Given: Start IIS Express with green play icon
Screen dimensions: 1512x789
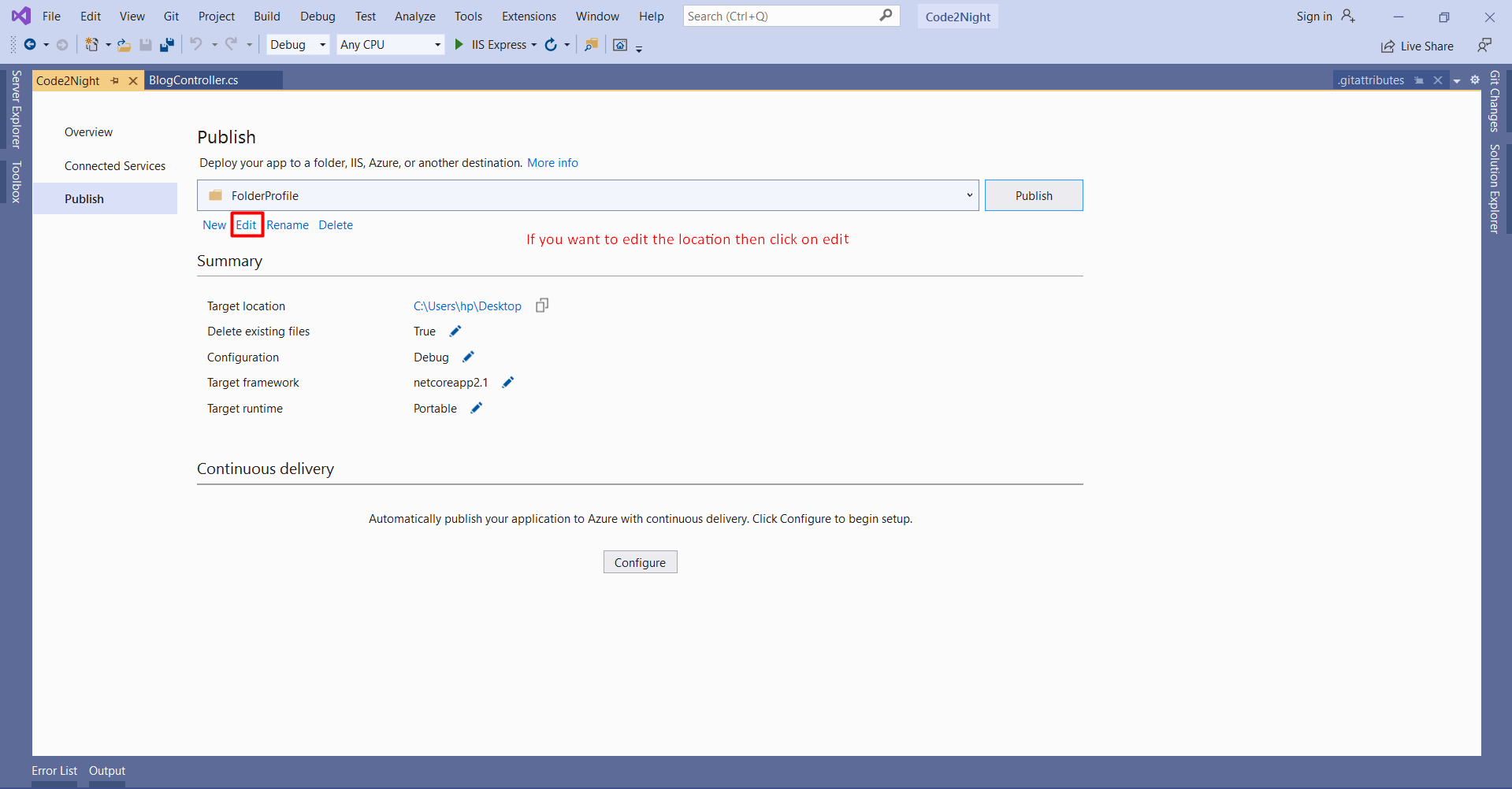Looking at the screenshot, I should pos(459,45).
